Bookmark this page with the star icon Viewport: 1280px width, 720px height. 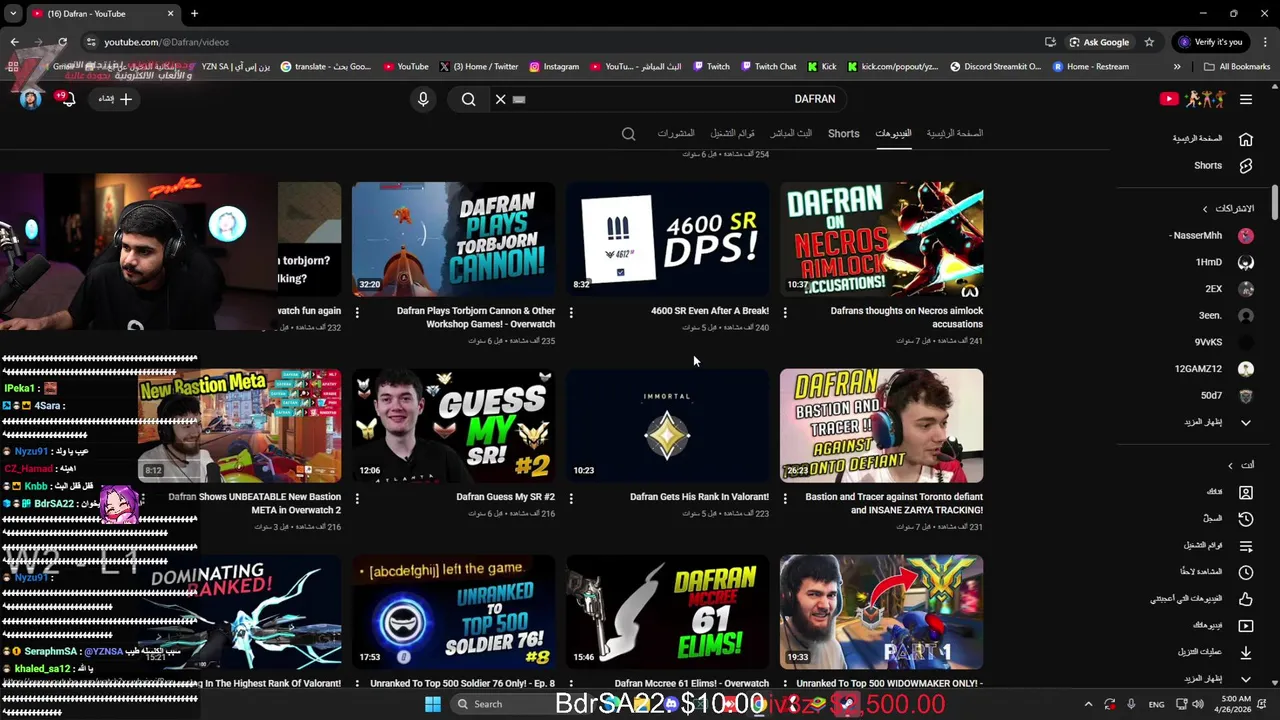click(1149, 42)
